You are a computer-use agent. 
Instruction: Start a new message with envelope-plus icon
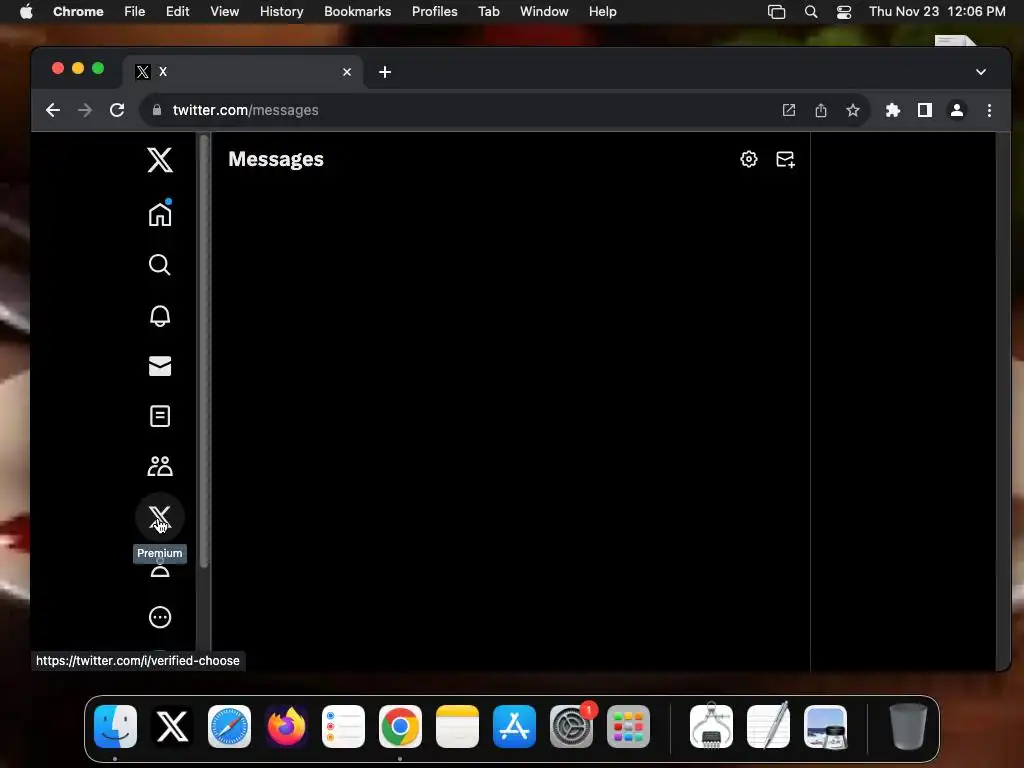pyautogui.click(x=785, y=159)
